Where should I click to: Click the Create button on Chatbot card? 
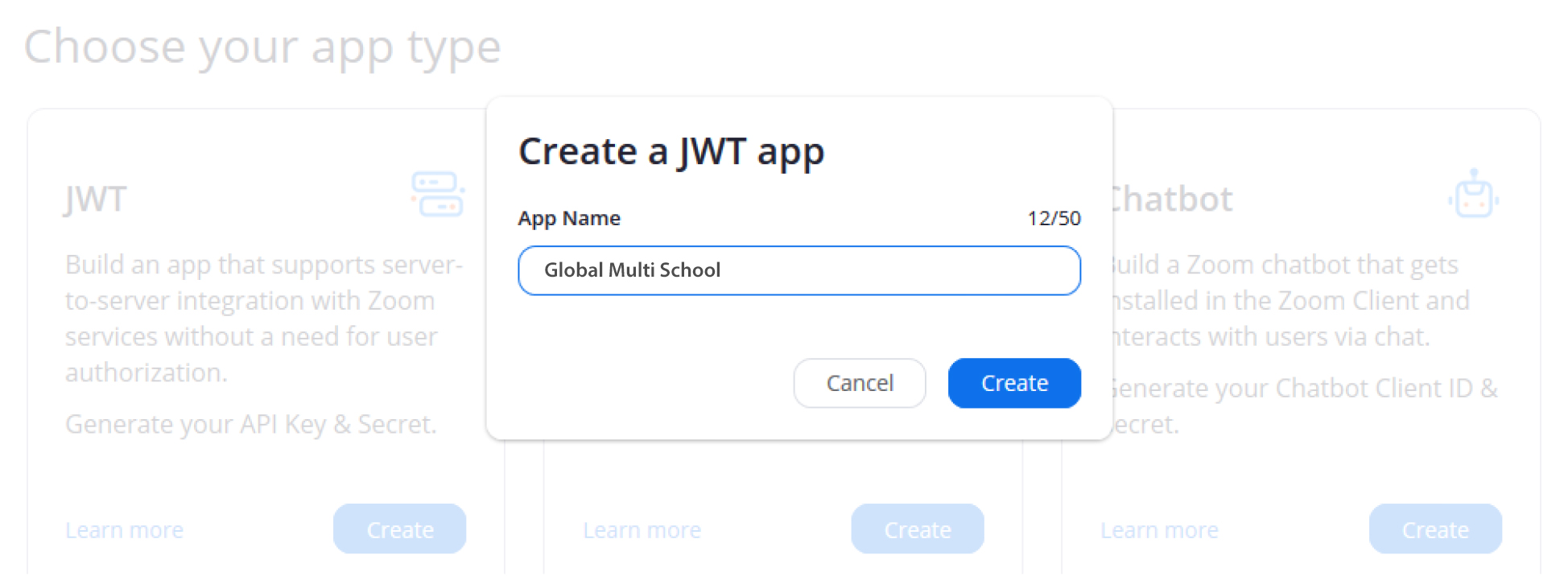[1435, 529]
